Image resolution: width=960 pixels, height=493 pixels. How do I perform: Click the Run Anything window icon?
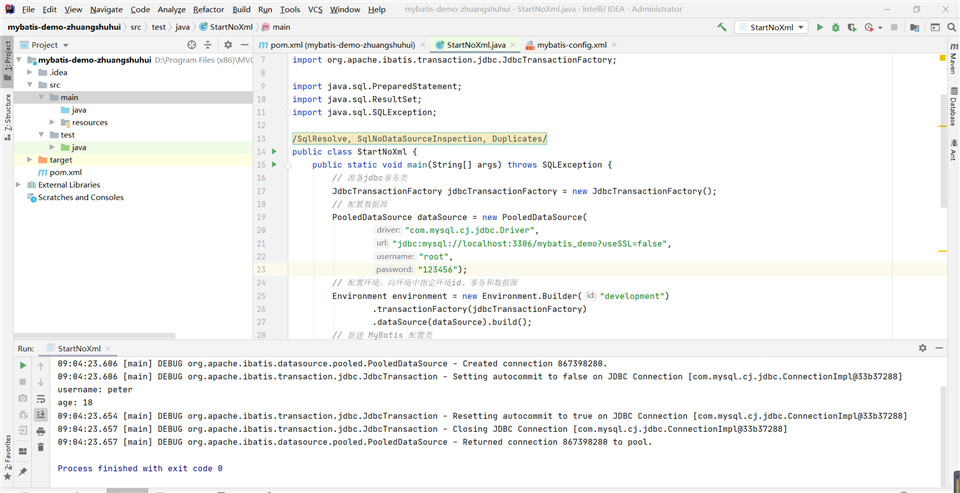(x=936, y=28)
